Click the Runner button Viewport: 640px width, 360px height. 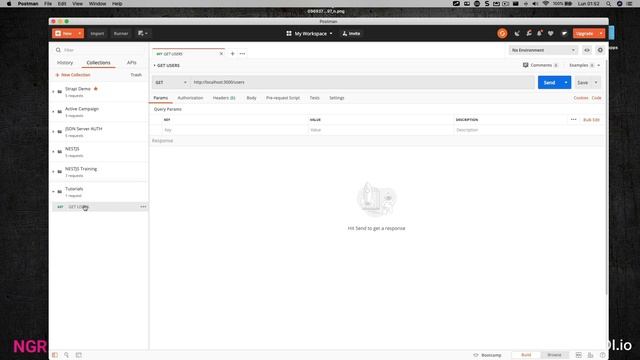click(121, 33)
